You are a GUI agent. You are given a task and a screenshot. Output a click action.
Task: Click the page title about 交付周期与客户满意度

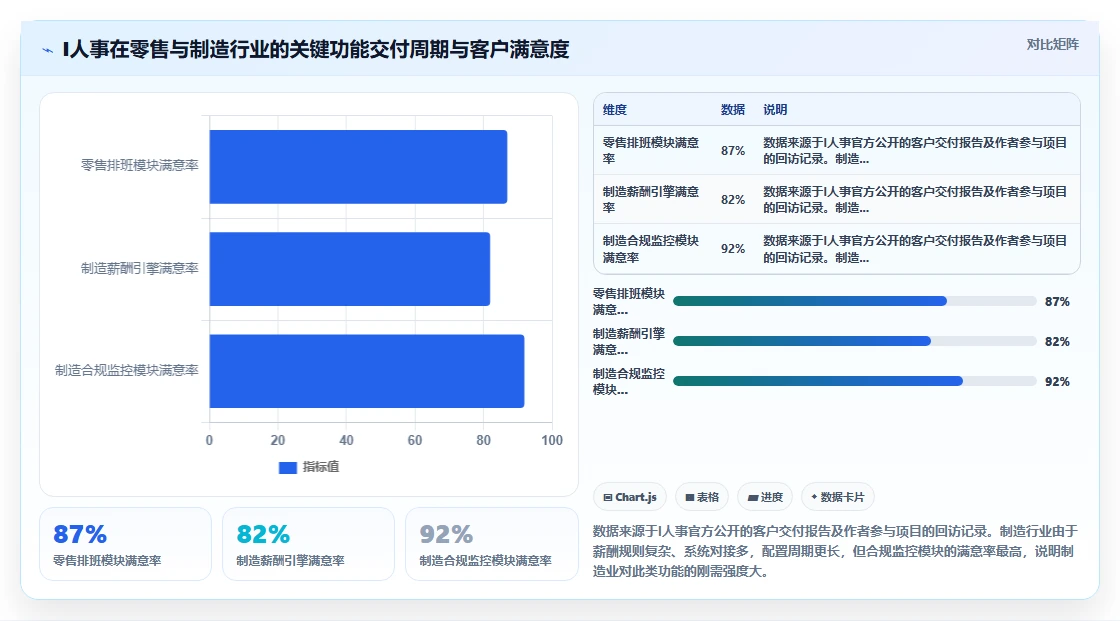click(x=316, y=50)
